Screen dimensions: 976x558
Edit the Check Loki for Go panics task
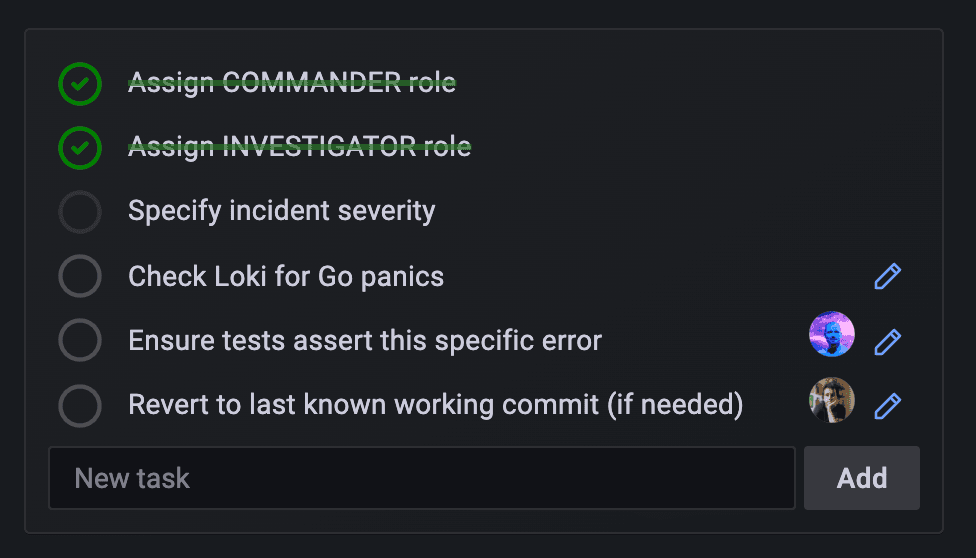point(887,277)
